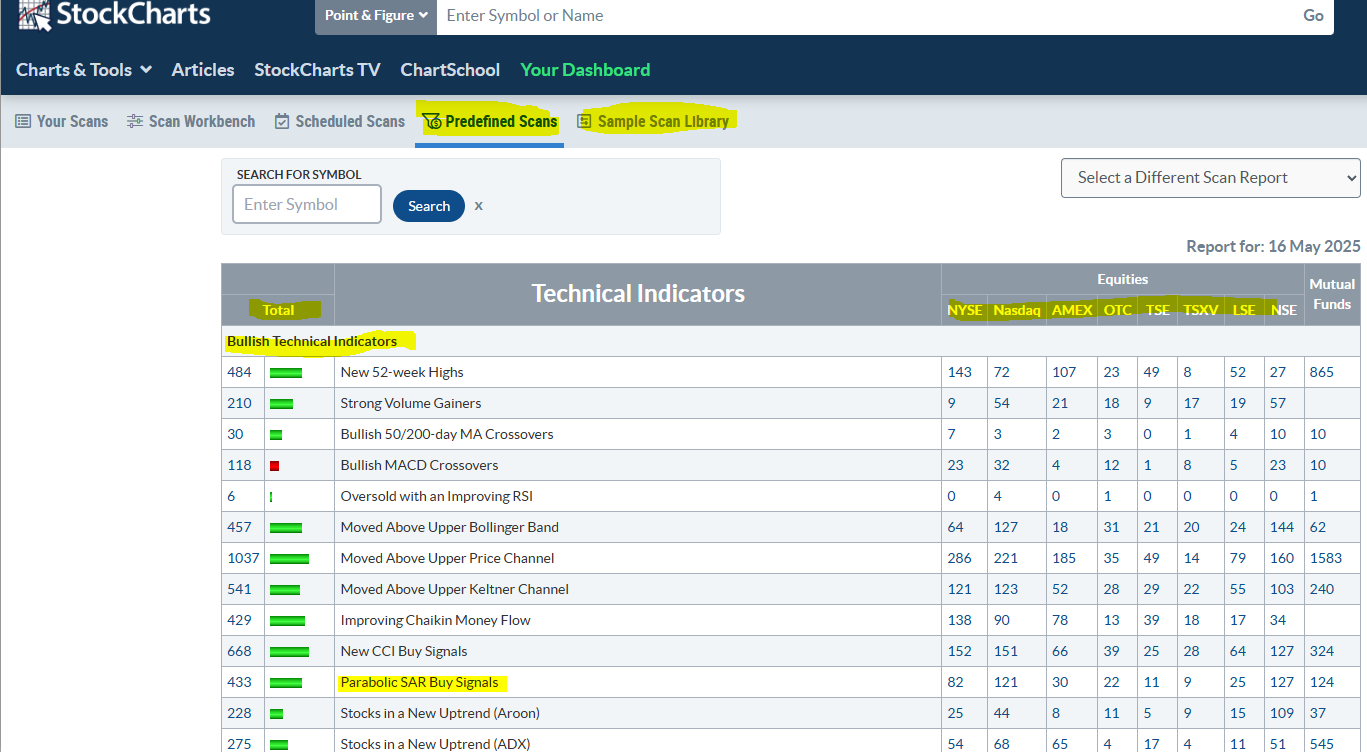
Task: Open the Strong Volume Gainers scan
Action: (x=411, y=403)
